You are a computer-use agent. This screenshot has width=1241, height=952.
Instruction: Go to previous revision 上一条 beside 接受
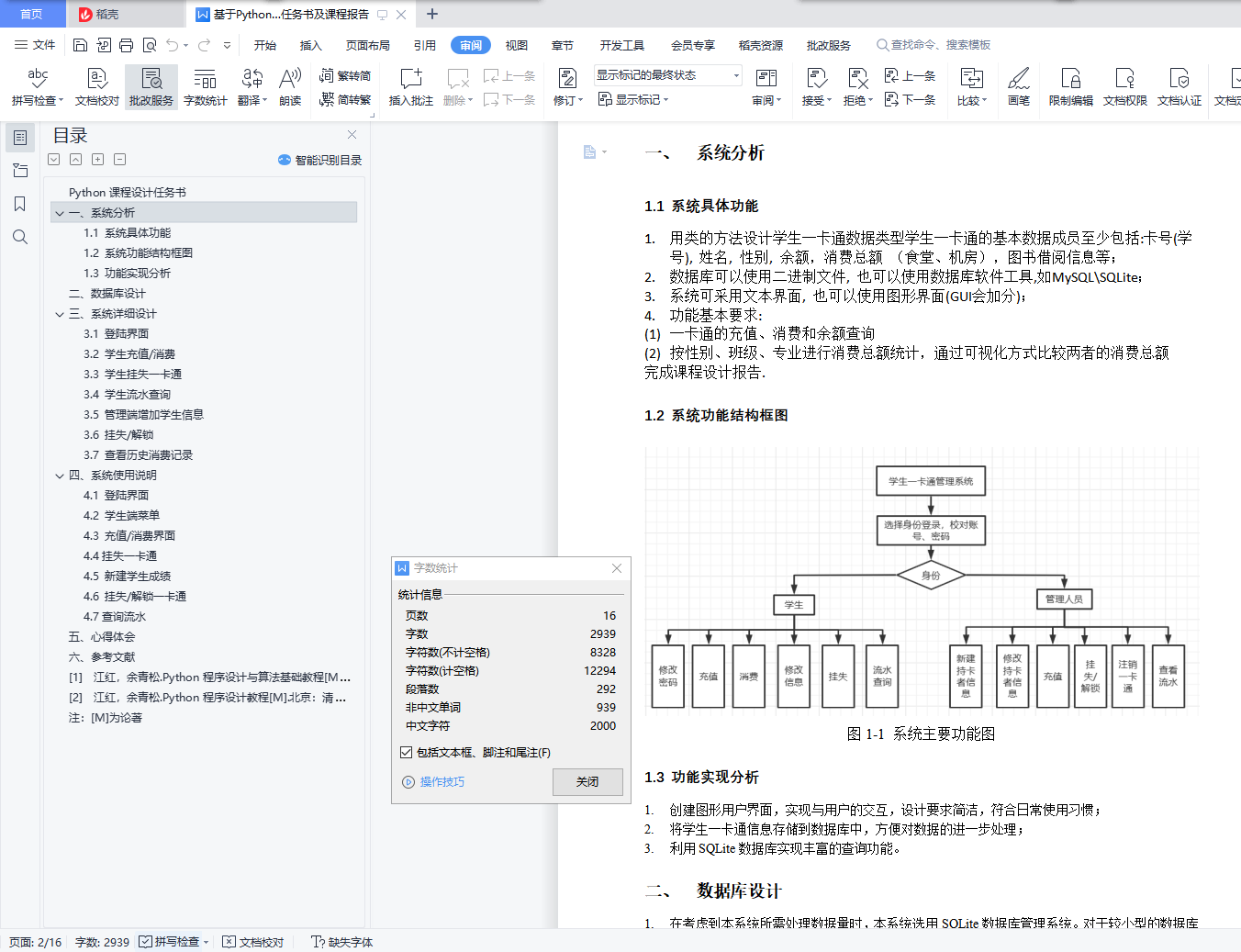tap(911, 76)
